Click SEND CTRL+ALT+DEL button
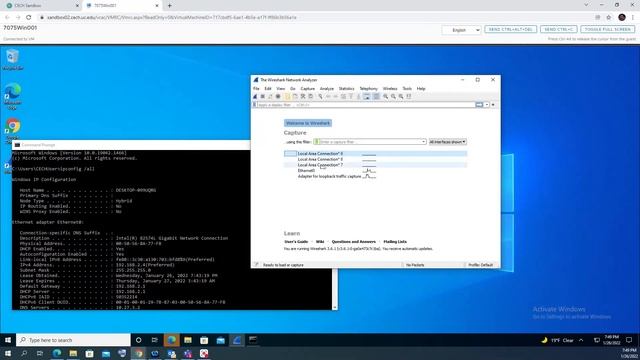The height and width of the screenshot is (360, 640). pos(510,29)
